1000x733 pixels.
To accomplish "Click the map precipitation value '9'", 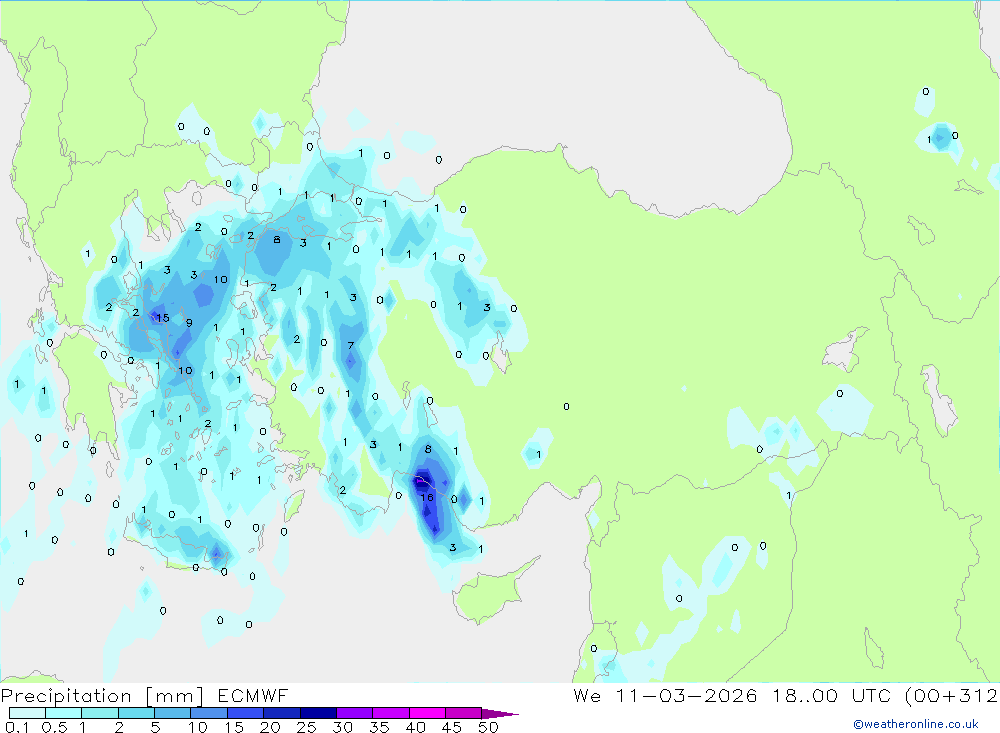I will 189,323.
